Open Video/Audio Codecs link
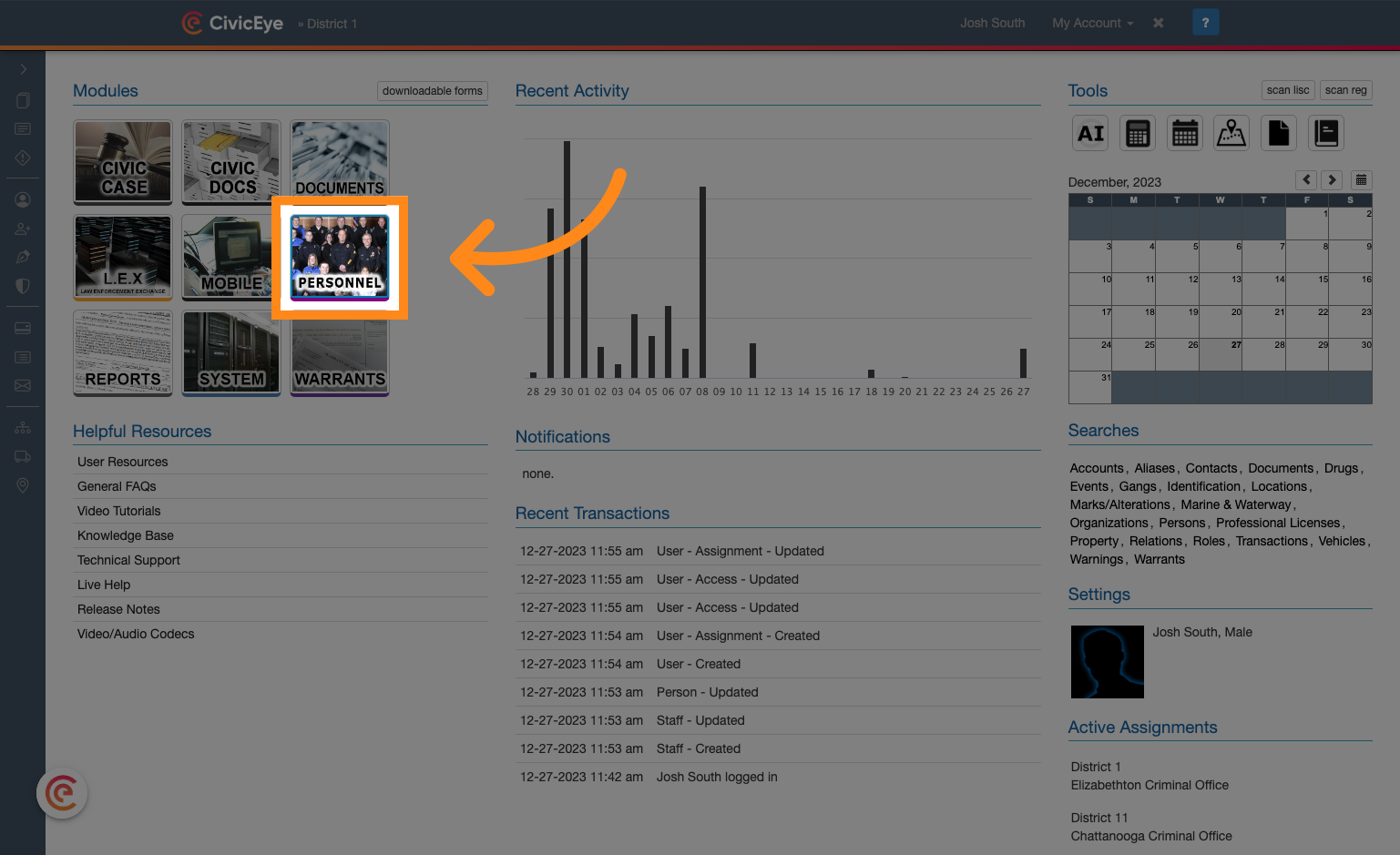 136,634
